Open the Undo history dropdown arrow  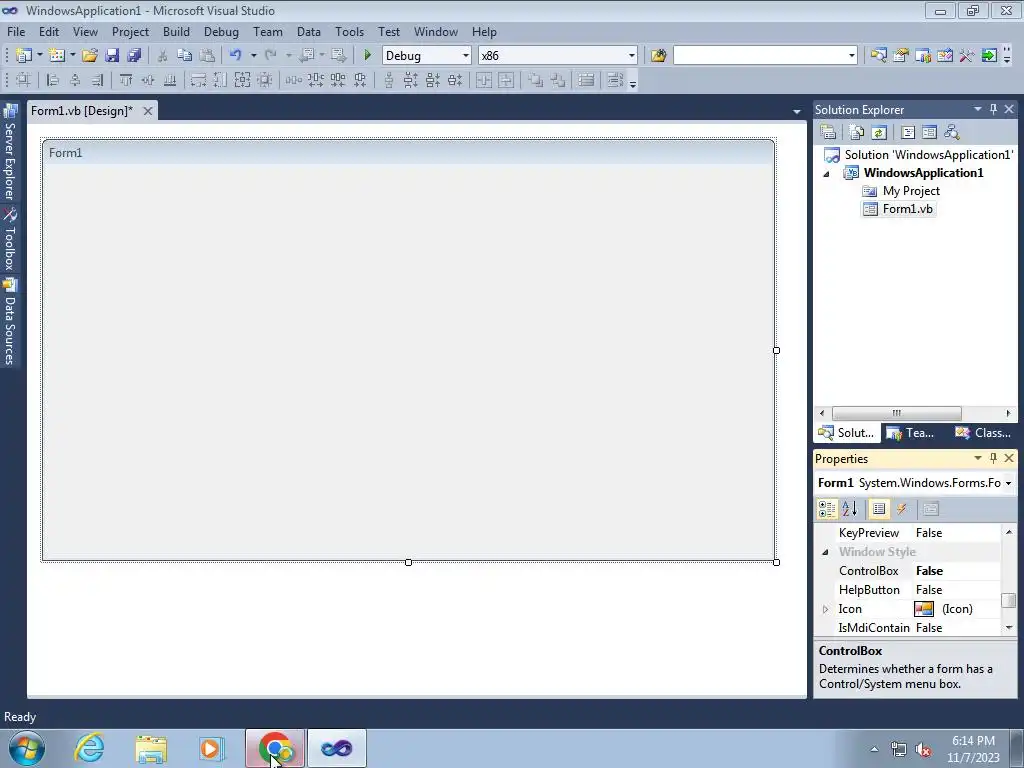pyautogui.click(x=253, y=56)
